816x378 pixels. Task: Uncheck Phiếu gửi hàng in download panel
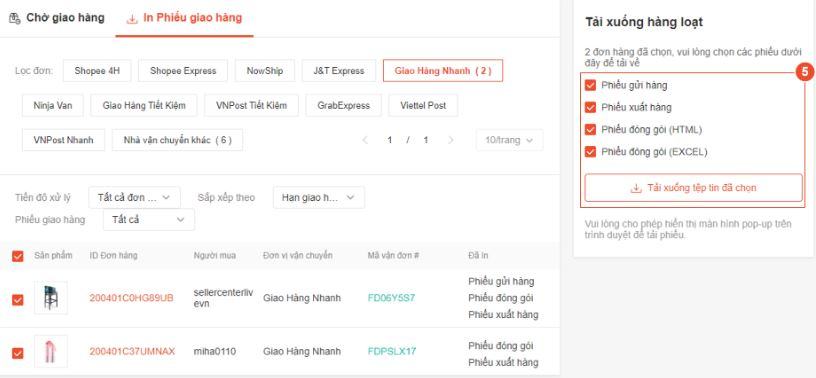[x=590, y=85]
